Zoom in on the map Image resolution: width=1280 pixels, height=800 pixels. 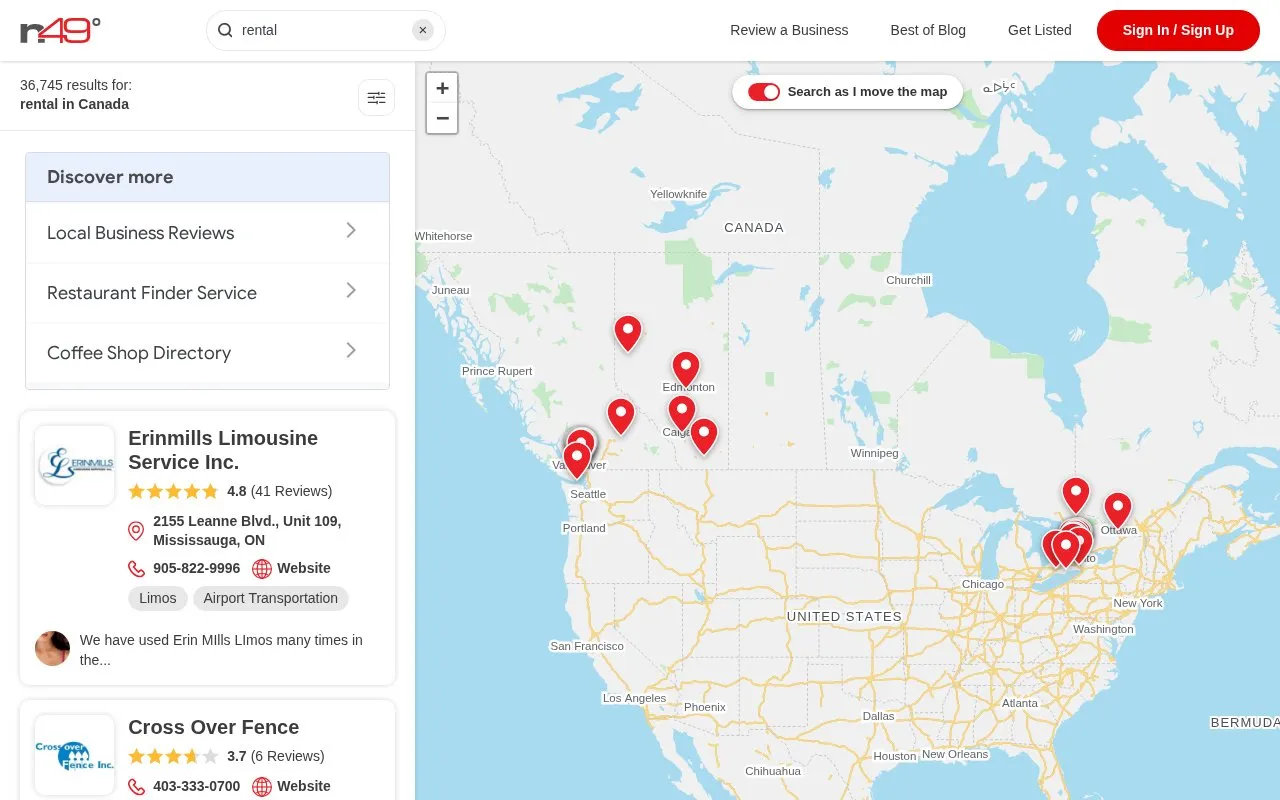point(442,88)
